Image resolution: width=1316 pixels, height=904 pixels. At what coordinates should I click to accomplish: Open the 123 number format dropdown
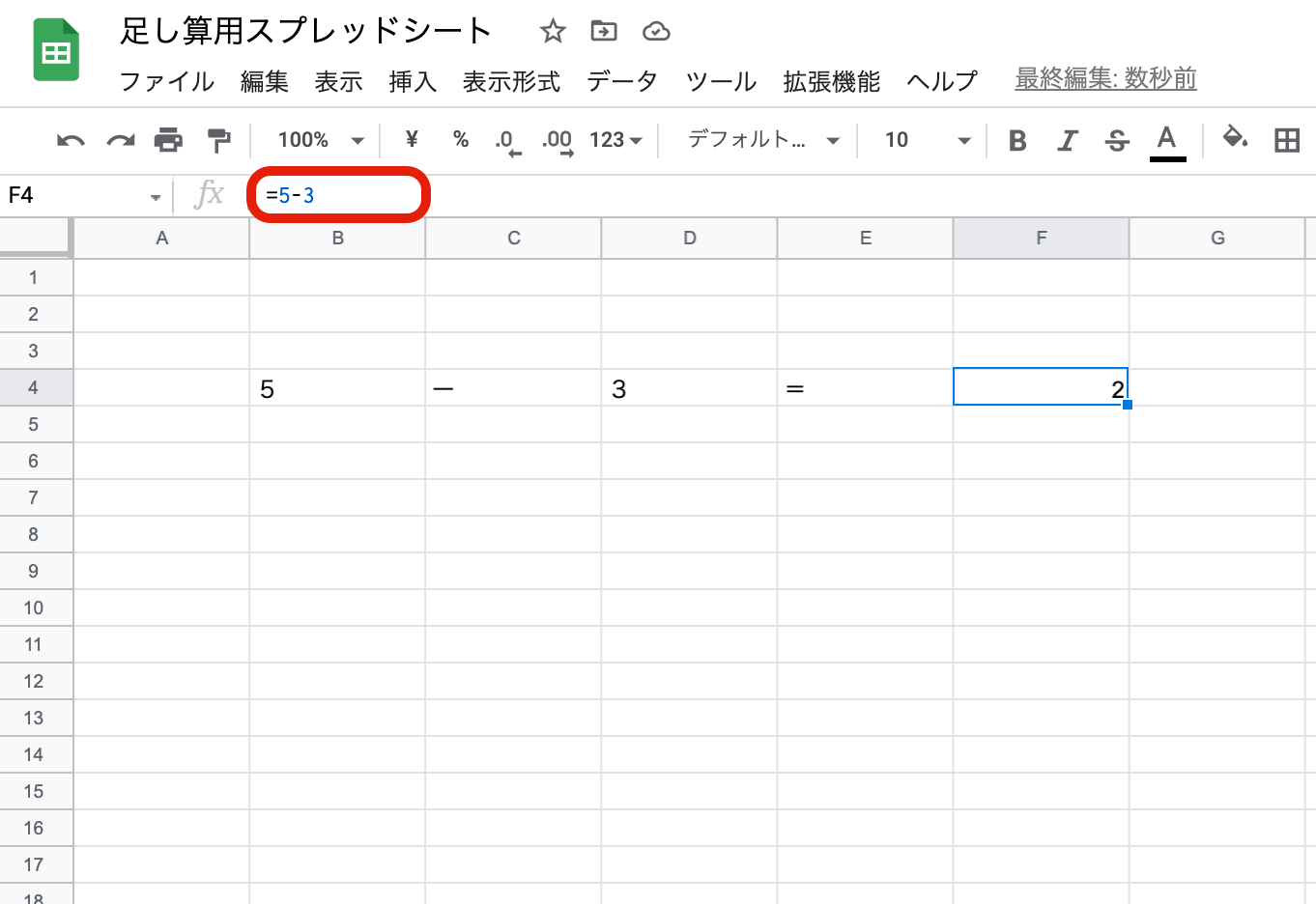tap(615, 140)
